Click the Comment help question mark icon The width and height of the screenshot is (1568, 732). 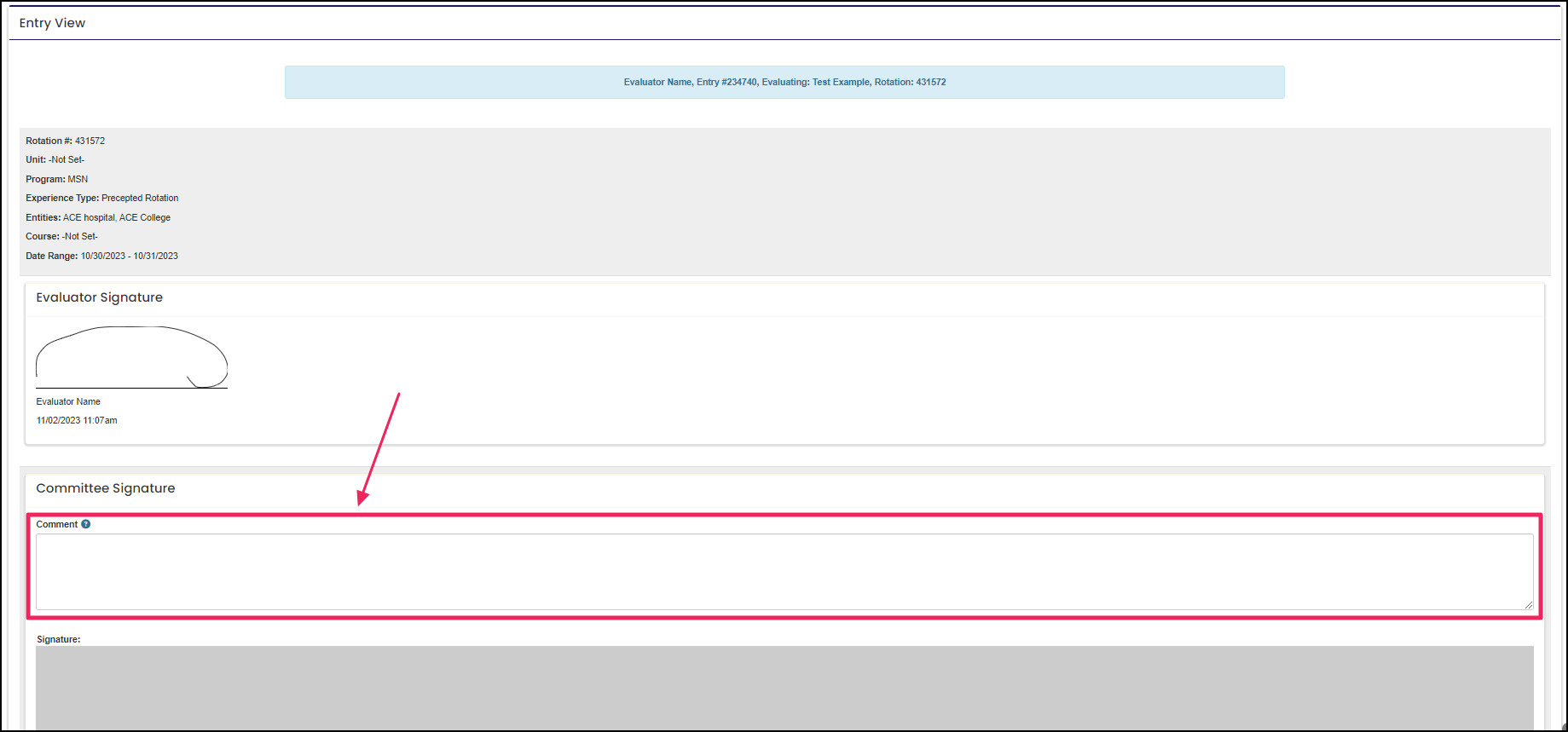[85, 524]
